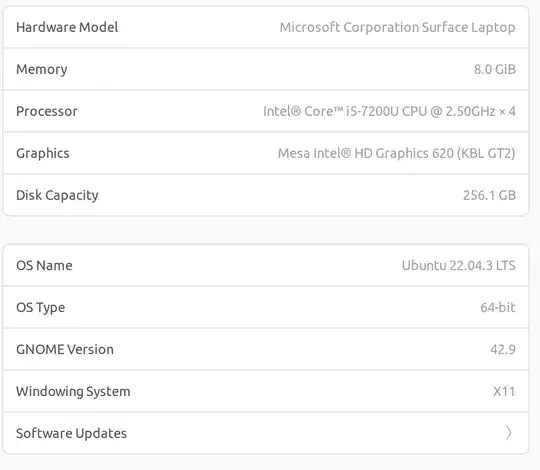Screen dimensions: 540x470
Task: Select the Windowing System row
Action: tap(266, 391)
